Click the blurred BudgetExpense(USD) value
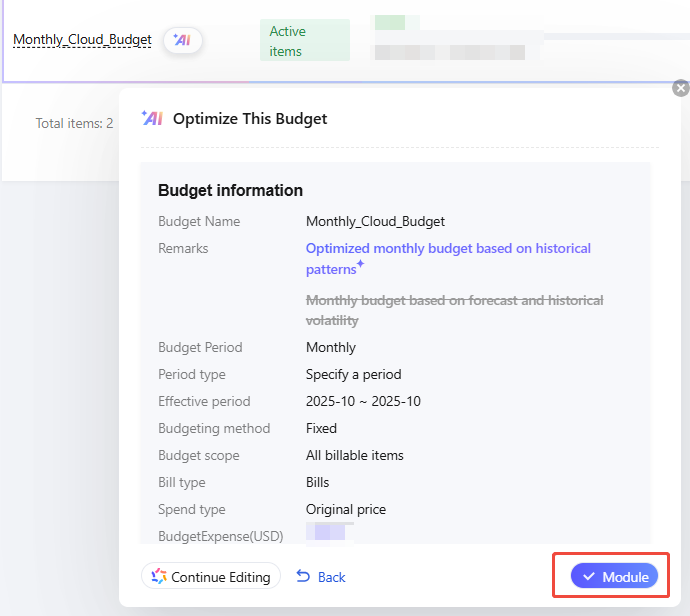The image size is (690, 616). pyautogui.click(x=330, y=532)
